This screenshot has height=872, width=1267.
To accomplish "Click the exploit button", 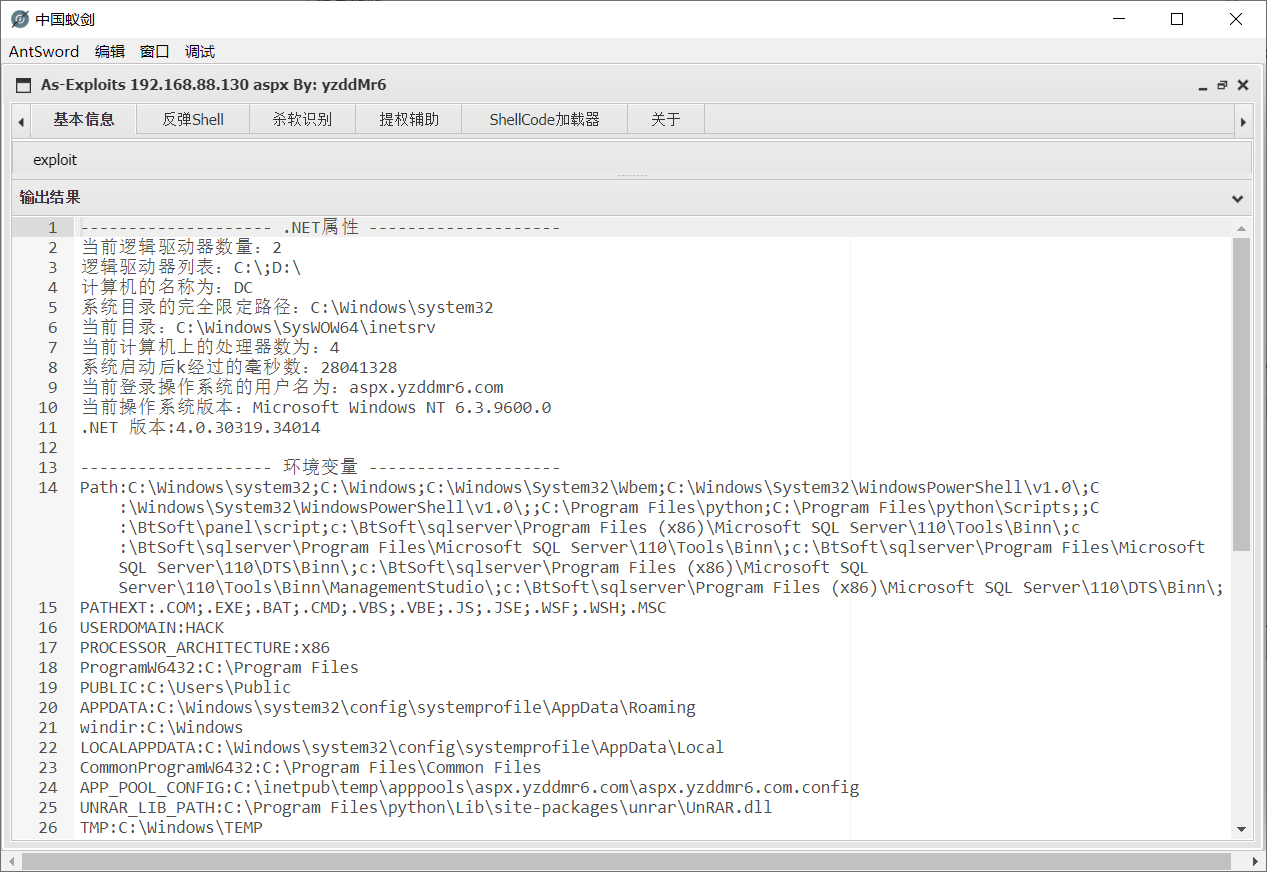I will (55, 159).
